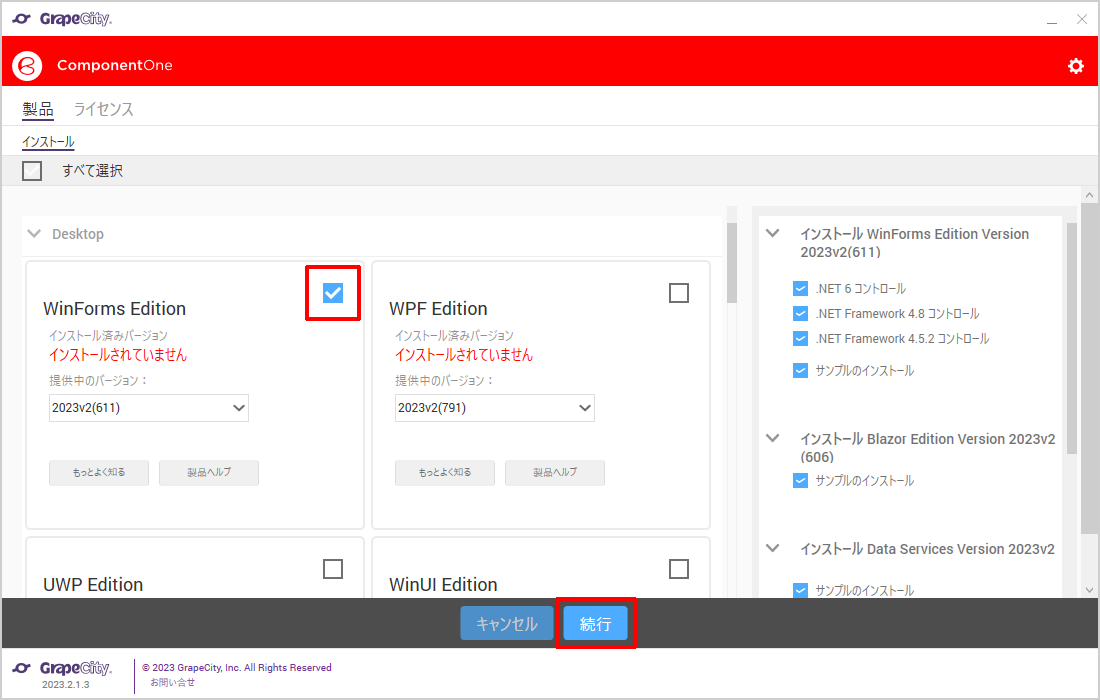The width and height of the screenshot is (1100, 700).
Task: Uncheck WinForms サンプルのインストール checkbox
Action: click(x=800, y=370)
